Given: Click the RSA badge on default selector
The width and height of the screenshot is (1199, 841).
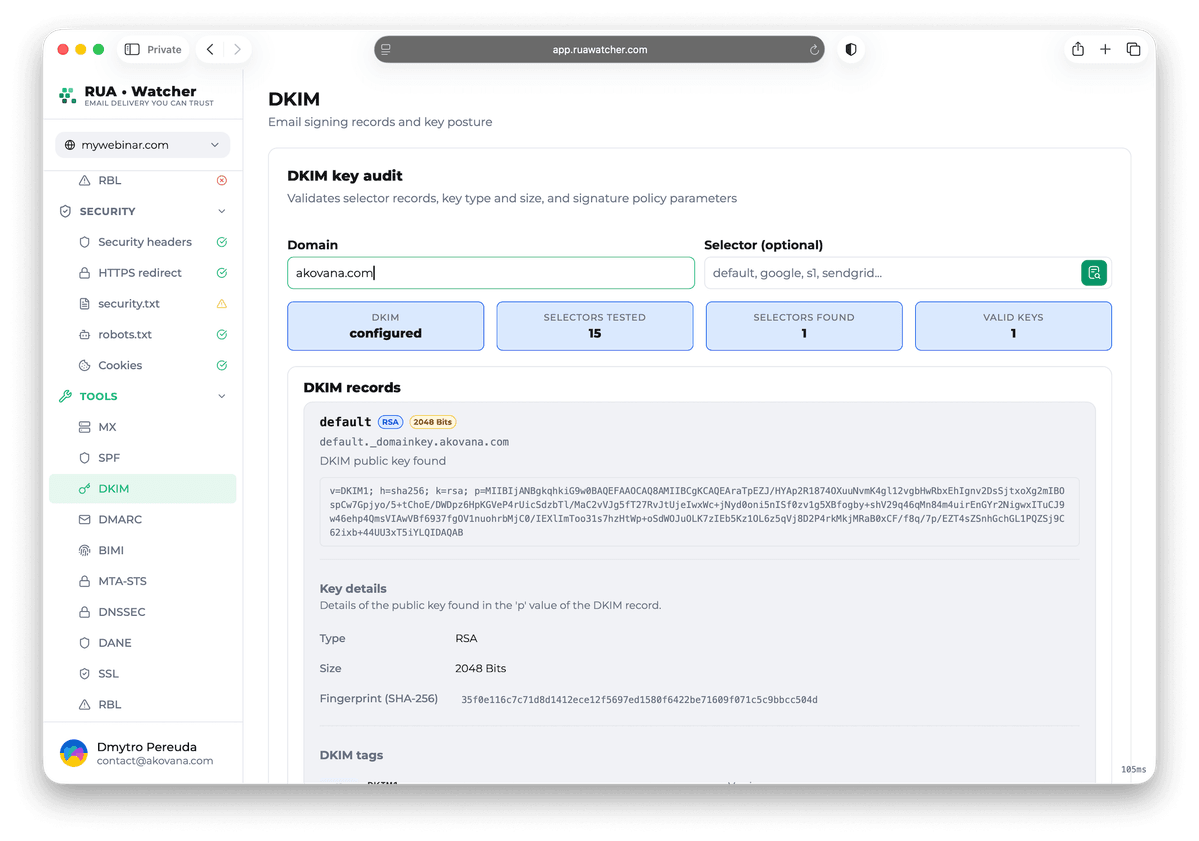Looking at the screenshot, I should [390, 422].
